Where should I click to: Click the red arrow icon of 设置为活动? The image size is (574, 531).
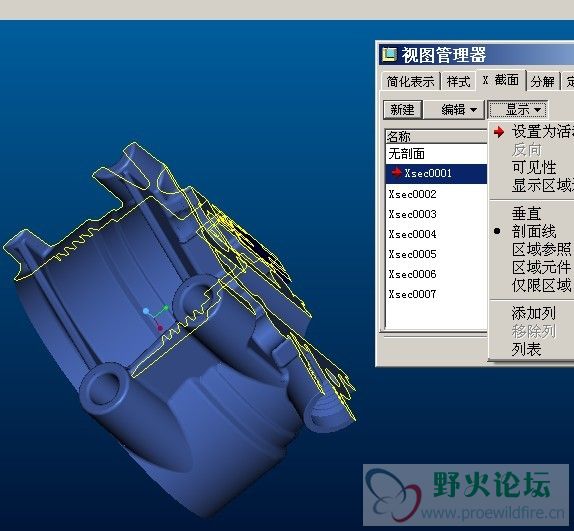[499, 132]
